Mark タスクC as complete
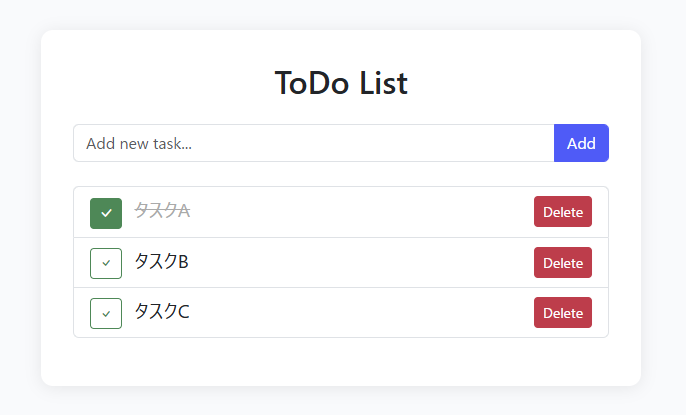 pyautogui.click(x=106, y=313)
